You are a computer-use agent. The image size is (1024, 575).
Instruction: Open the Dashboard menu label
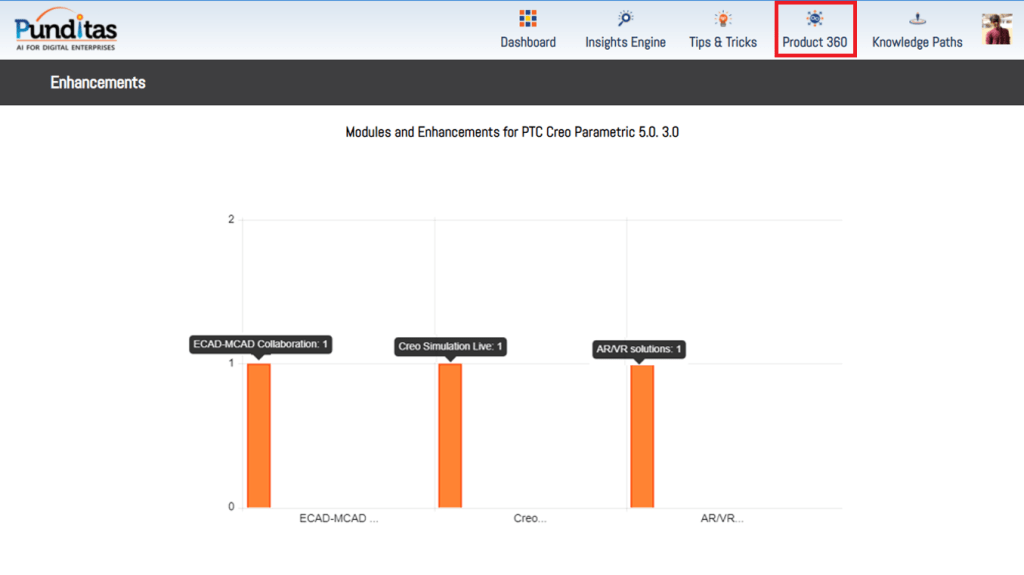point(528,42)
